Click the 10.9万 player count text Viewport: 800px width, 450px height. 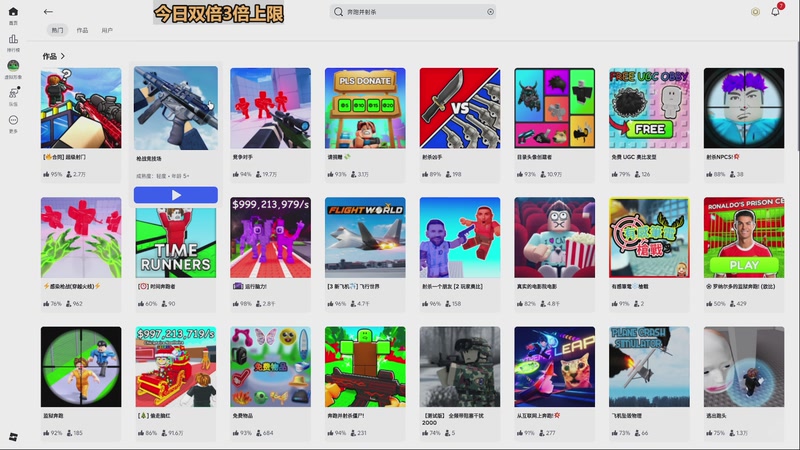pyautogui.click(x=554, y=174)
